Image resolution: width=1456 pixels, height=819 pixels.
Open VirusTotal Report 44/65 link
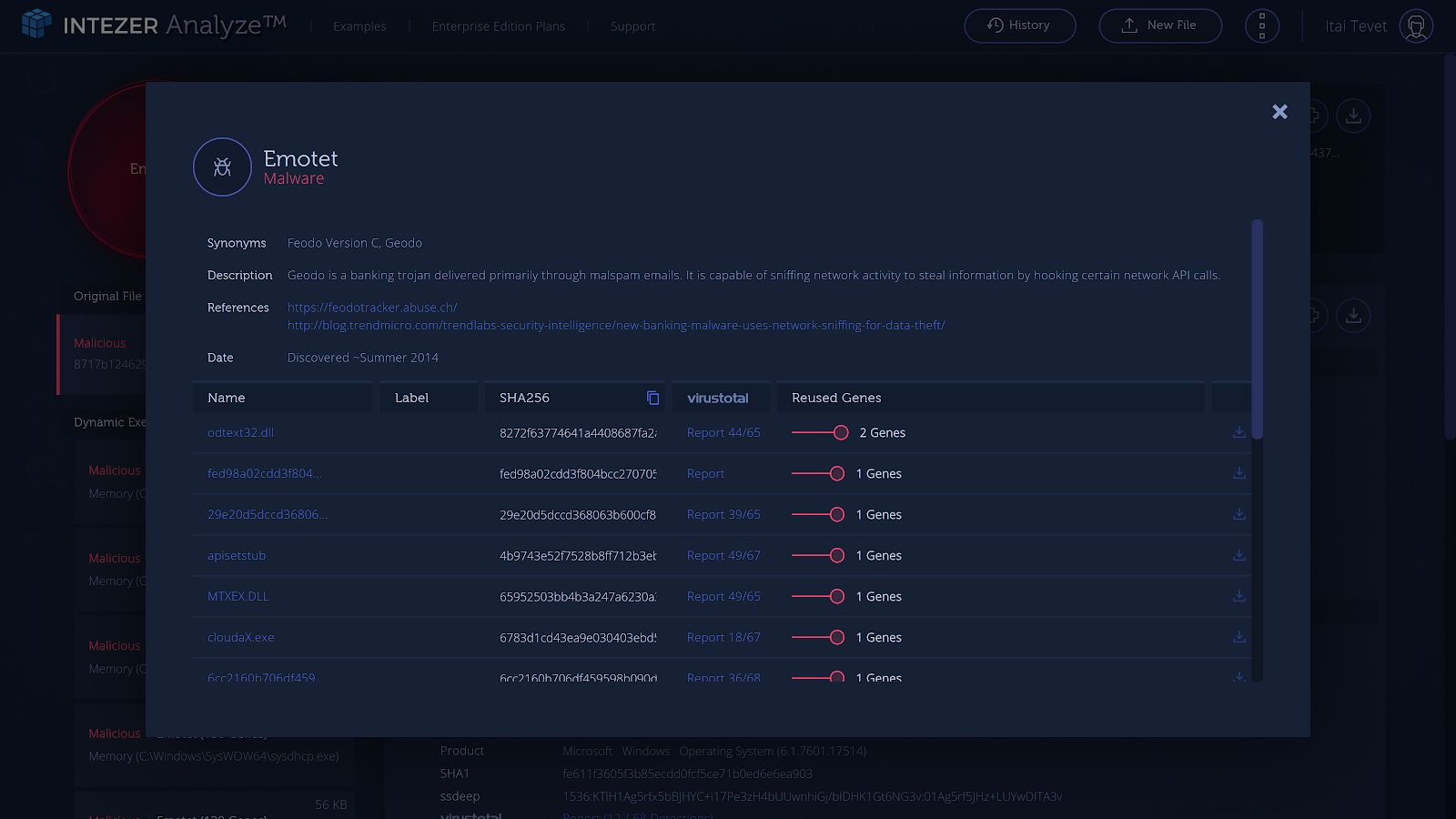723,433
